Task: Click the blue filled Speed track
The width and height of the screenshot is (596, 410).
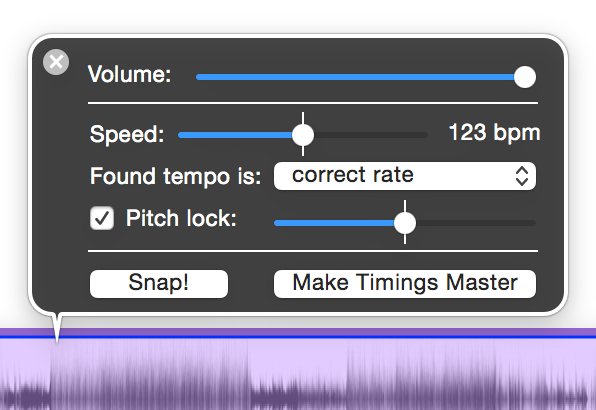Action: coord(235,135)
